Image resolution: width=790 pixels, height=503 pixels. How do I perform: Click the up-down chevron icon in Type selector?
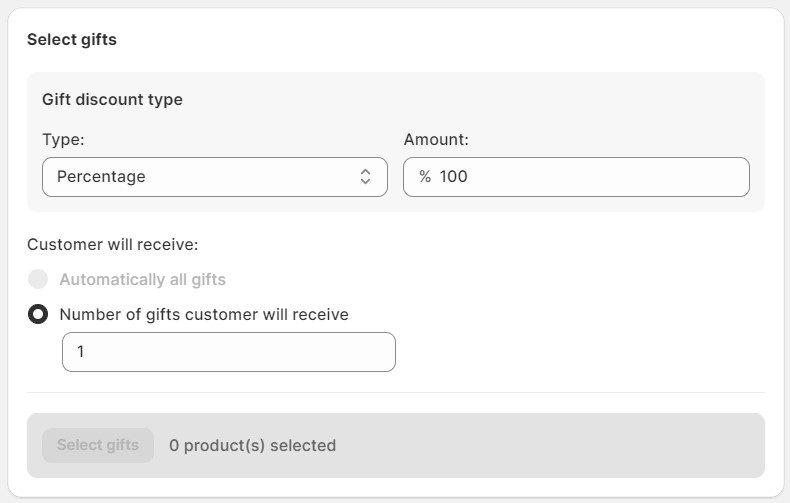(x=365, y=177)
